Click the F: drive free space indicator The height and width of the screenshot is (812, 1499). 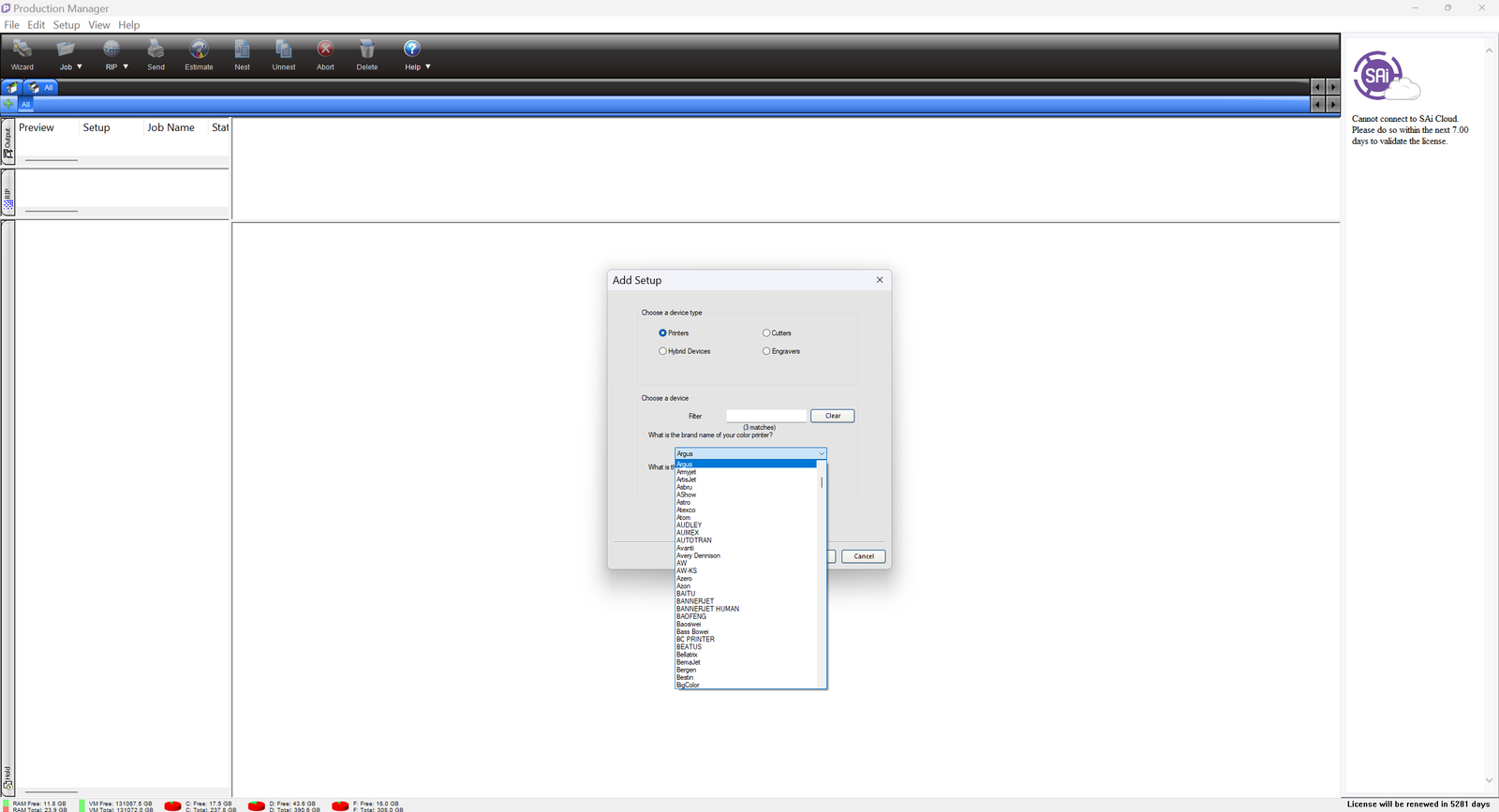pyautogui.click(x=366, y=806)
